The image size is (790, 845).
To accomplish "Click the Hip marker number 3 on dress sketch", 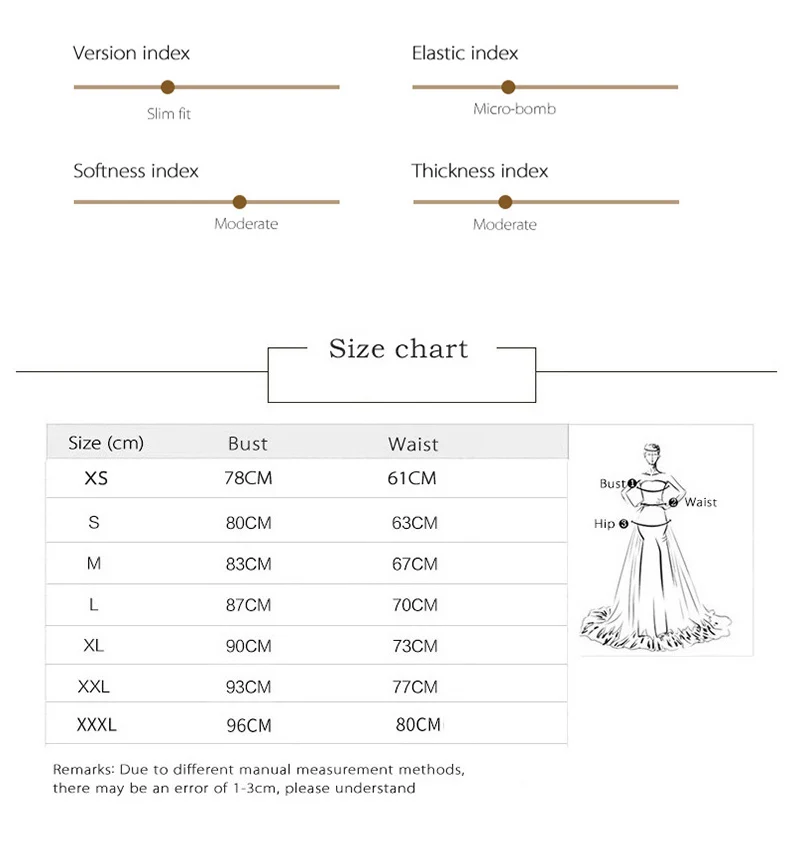I will coord(623,524).
